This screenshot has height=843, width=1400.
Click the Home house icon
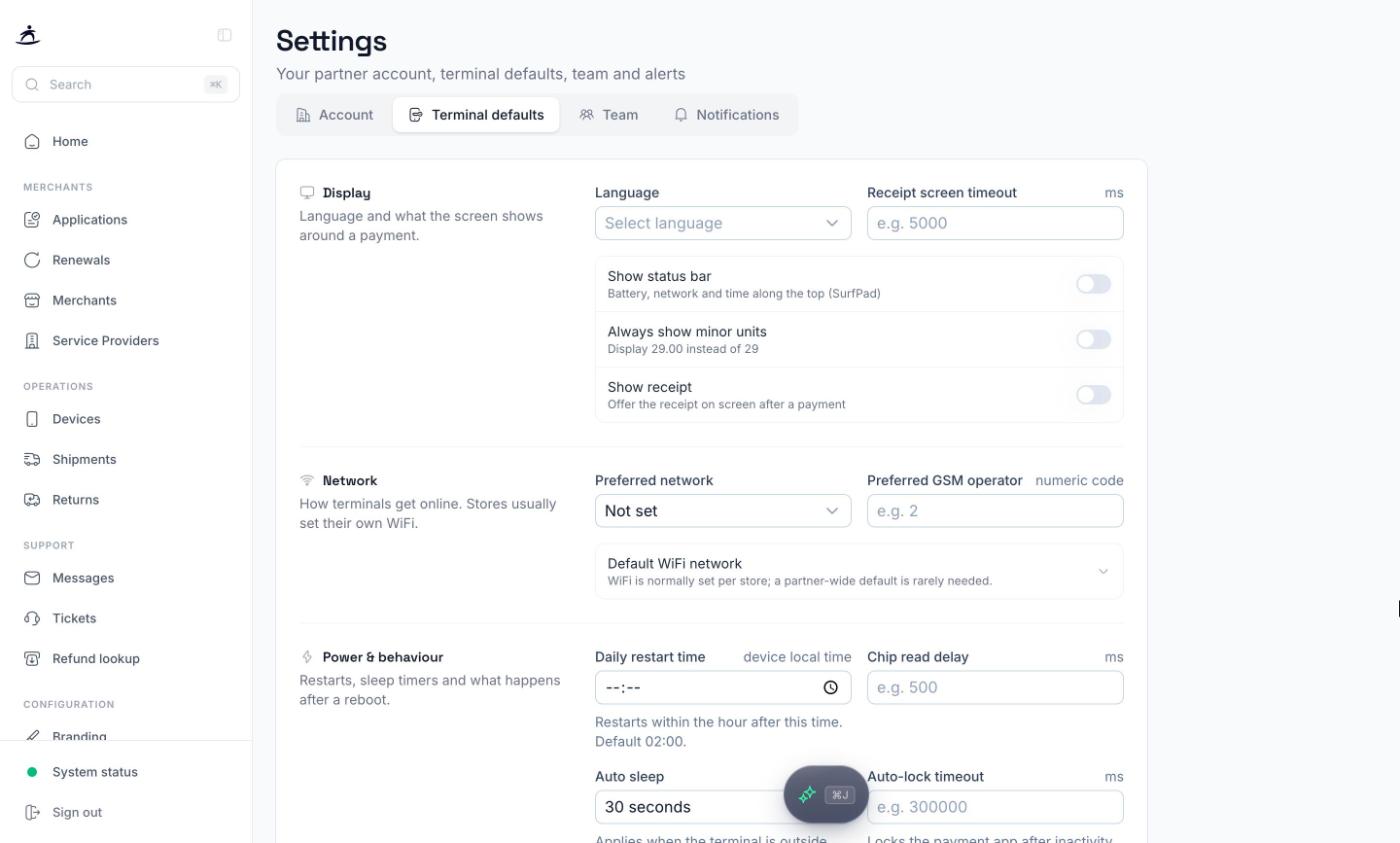32,142
